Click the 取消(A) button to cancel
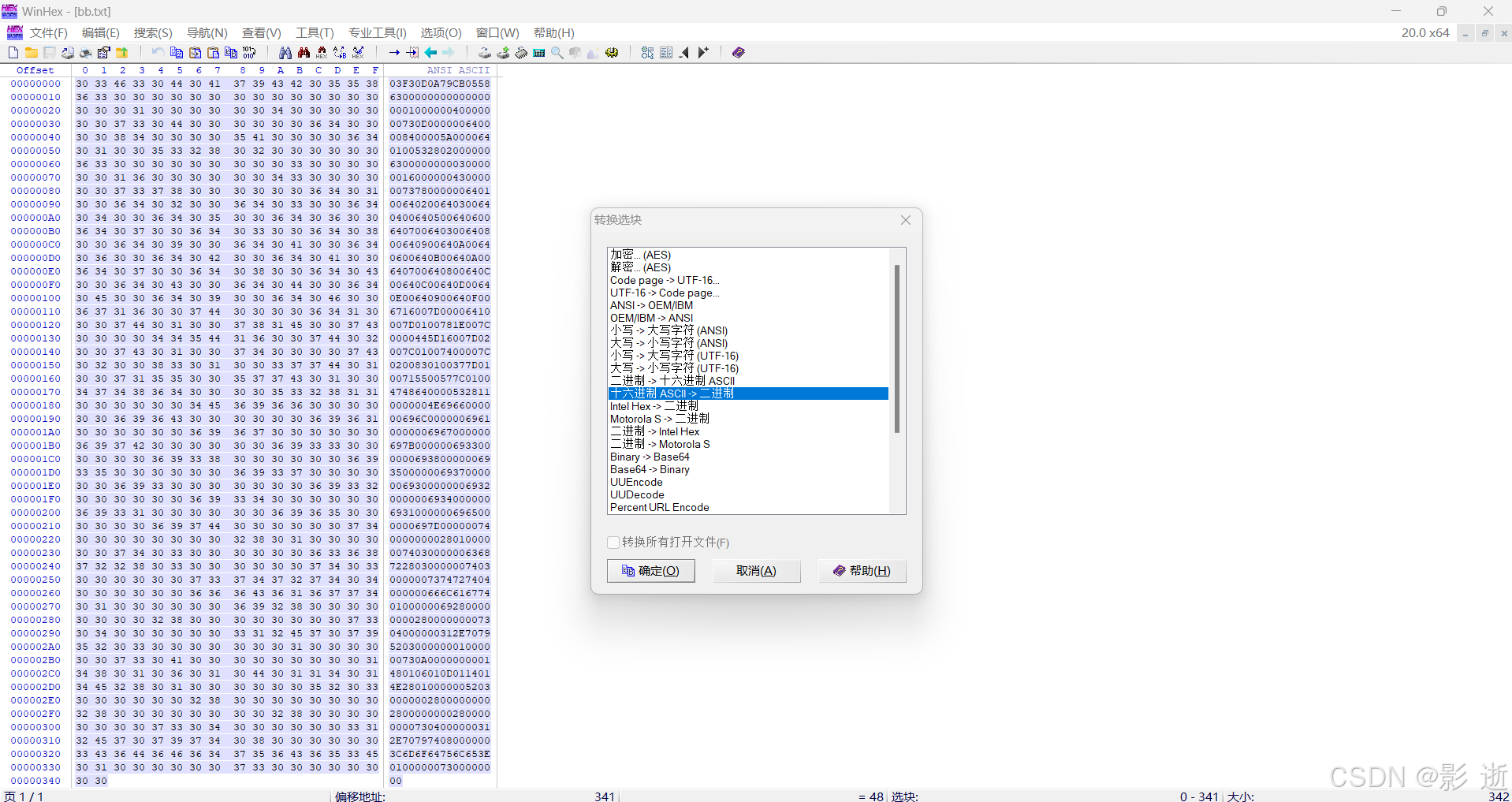Viewport: 1512px width, 802px height. 756,570
